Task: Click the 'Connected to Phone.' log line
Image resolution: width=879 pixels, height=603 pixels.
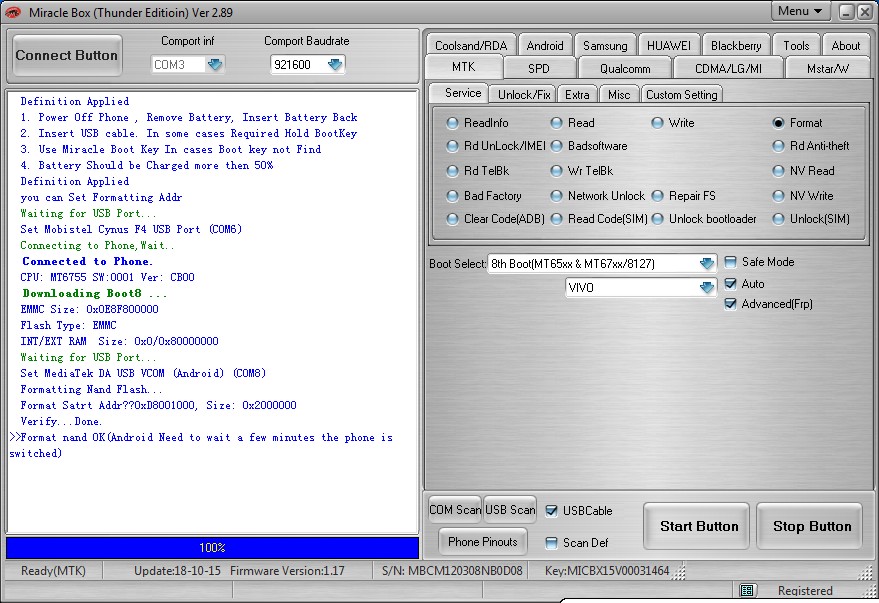Action: pos(87,261)
